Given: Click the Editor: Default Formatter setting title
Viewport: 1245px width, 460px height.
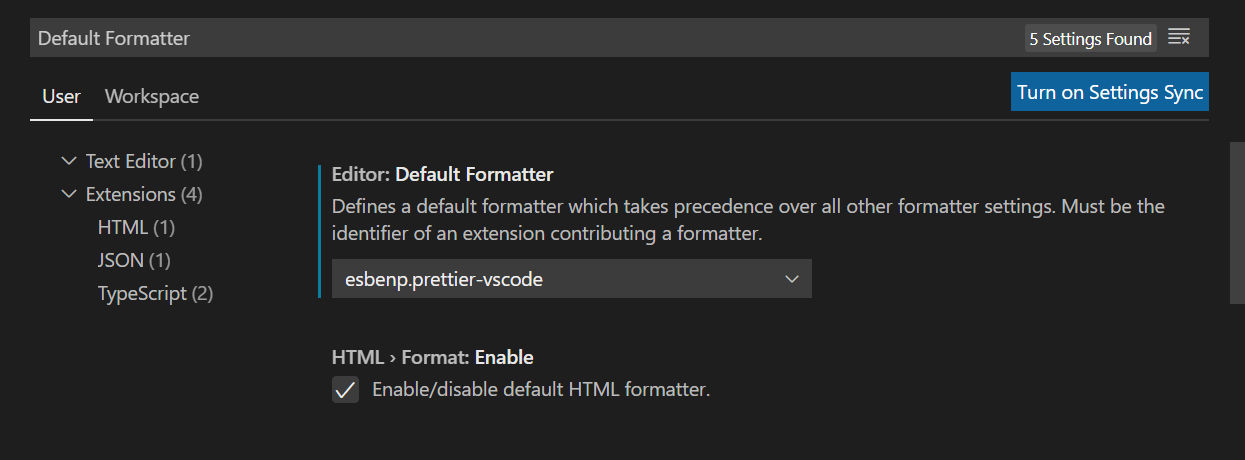Looking at the screenshot, I should tap(442, 175).
